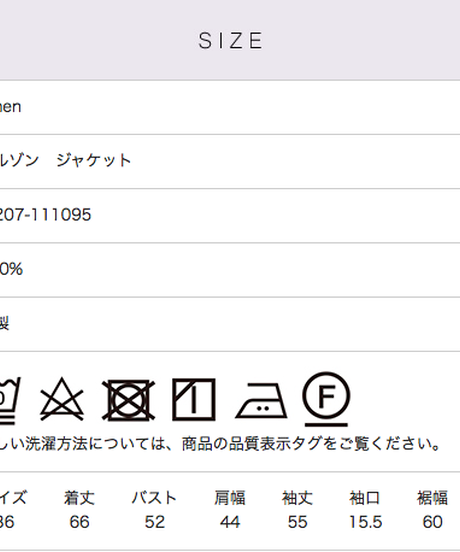Click the 袖丈 column header
Screen dimensions: 460x552
(297, 498)
